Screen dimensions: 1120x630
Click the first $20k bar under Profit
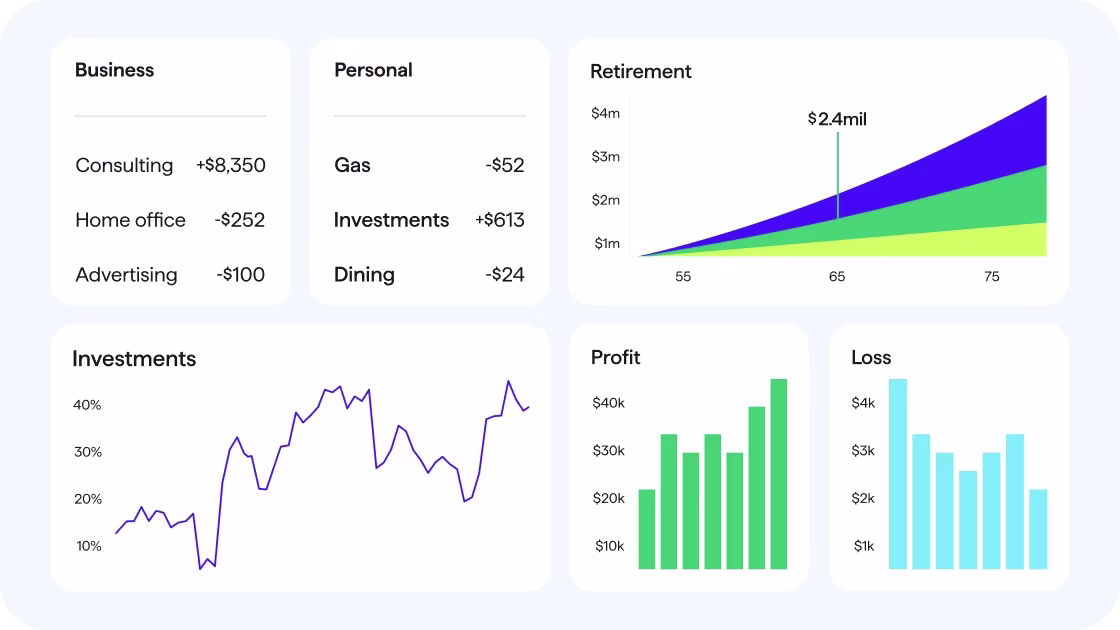coord(648,530)
